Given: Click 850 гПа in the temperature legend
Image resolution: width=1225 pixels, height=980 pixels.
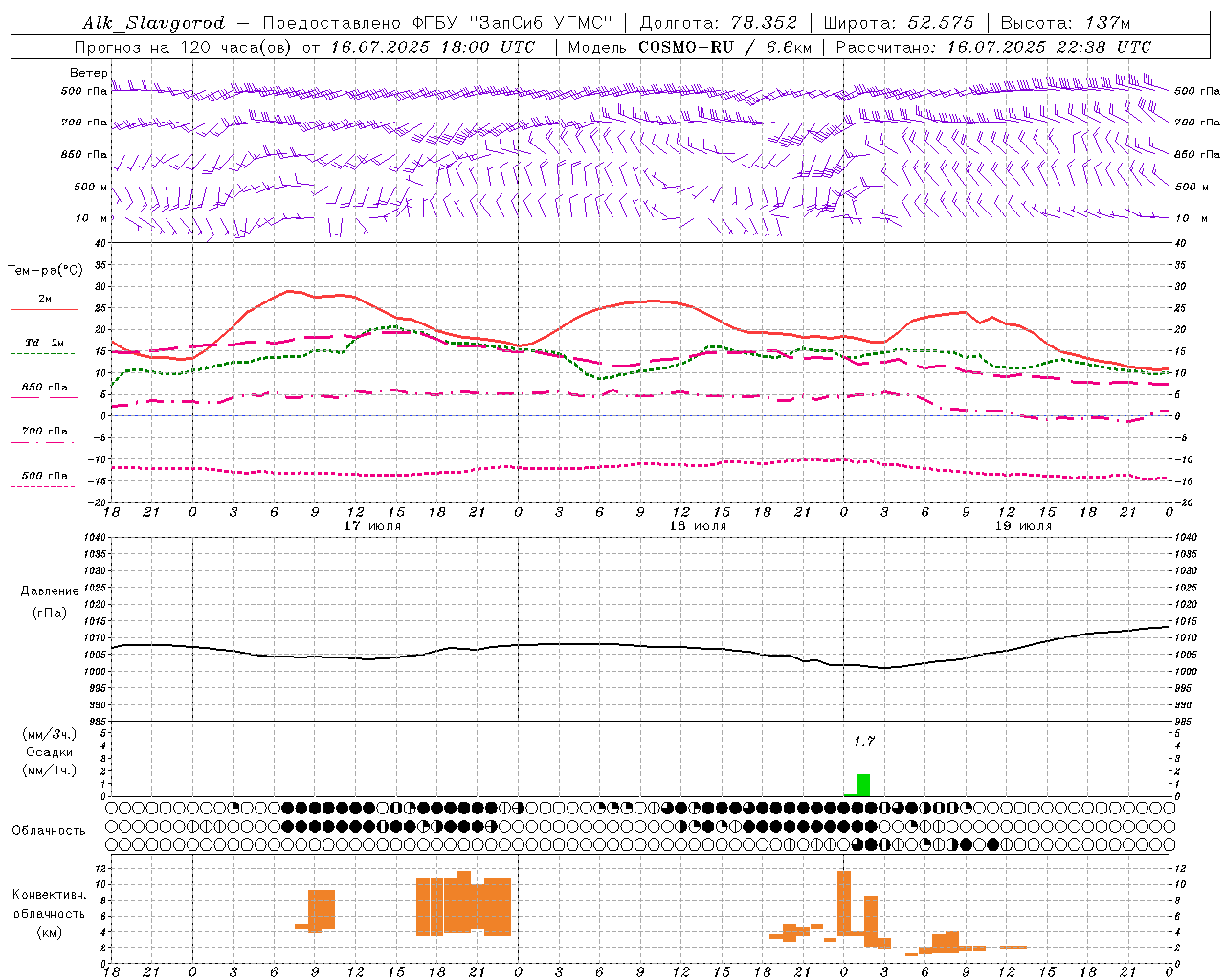Looking at the screenshot, I should [x=45, y=388].
